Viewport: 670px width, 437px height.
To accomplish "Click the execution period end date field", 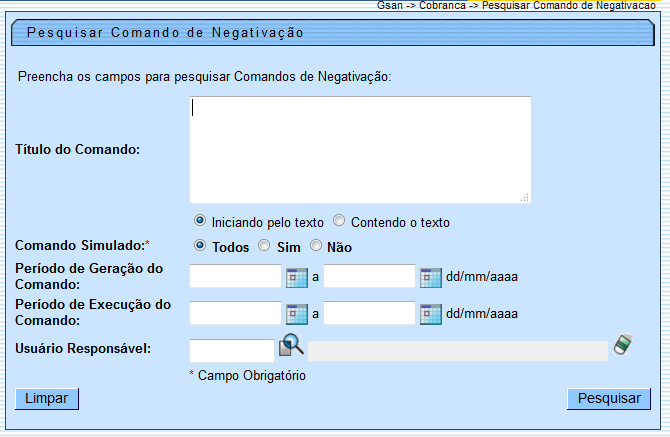I will click(369, 313).
